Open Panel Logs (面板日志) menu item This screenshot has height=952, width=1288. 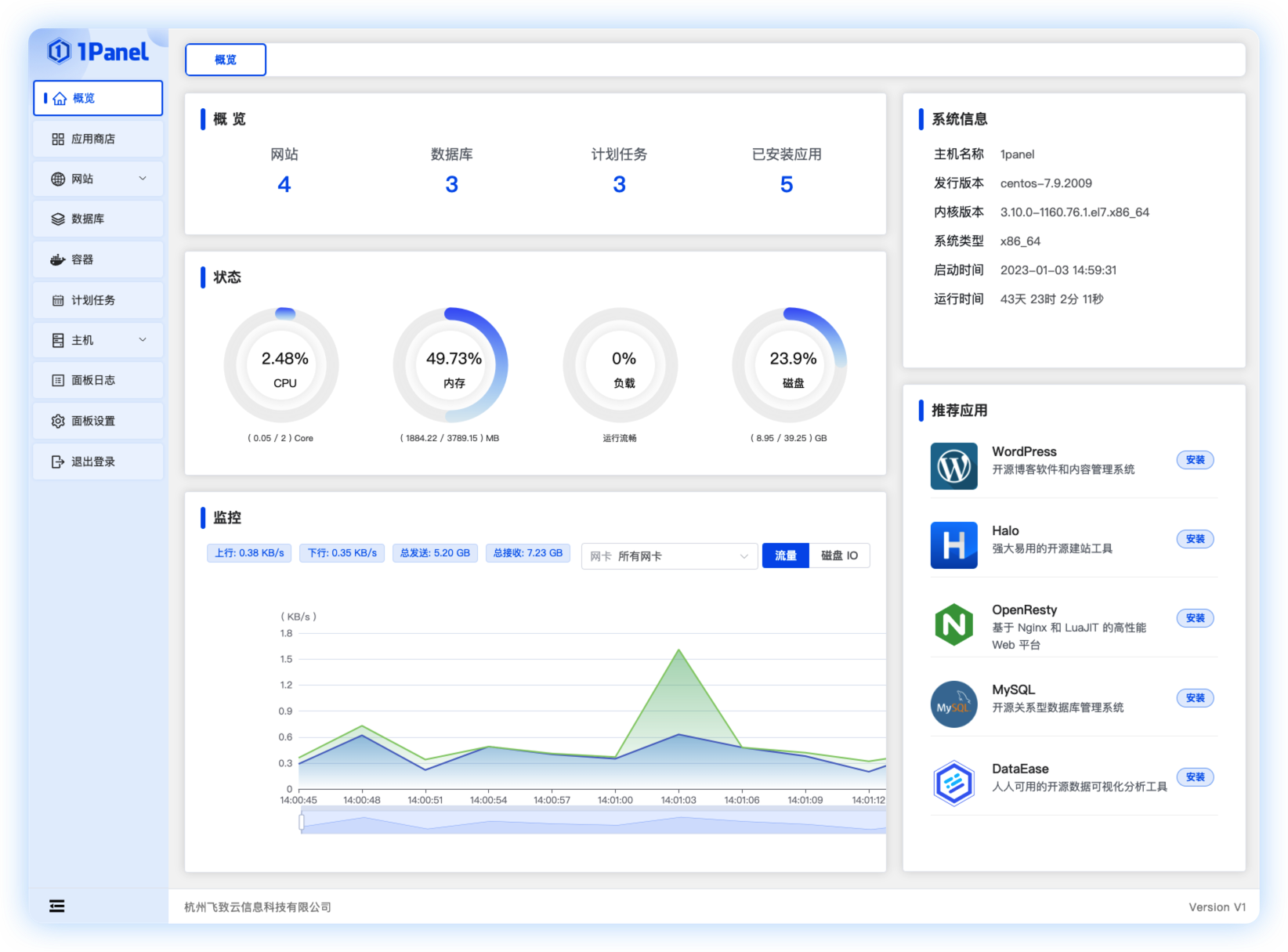(92, 380)
